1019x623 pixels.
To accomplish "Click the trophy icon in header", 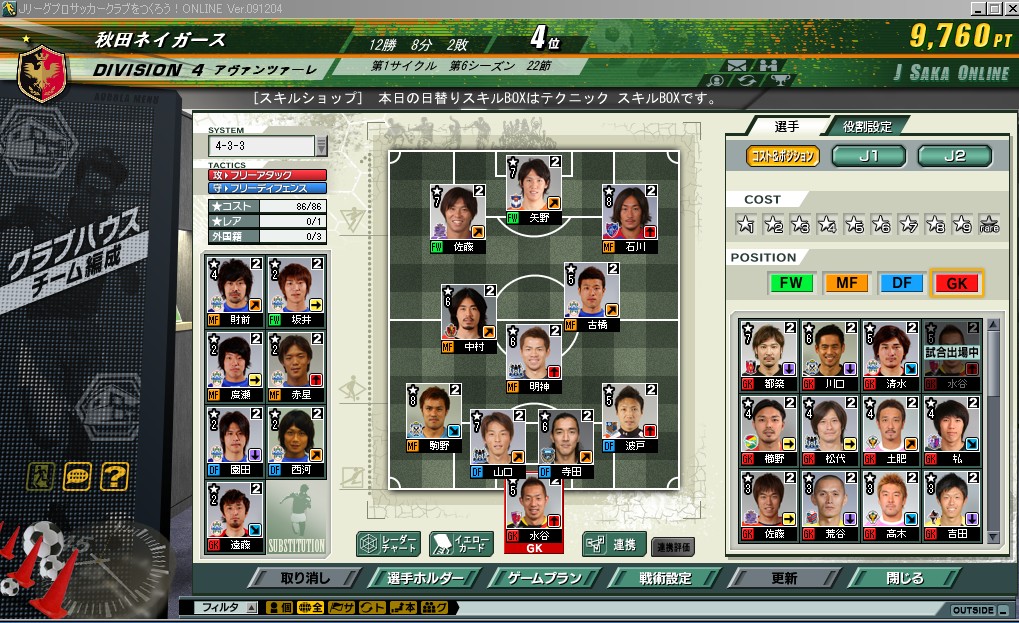I will [780, 81].
